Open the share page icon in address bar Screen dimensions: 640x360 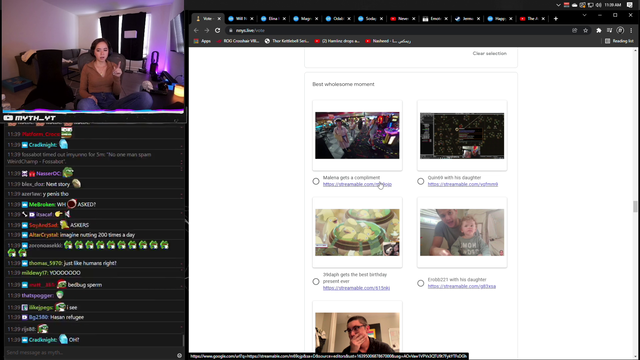(575, 31)
